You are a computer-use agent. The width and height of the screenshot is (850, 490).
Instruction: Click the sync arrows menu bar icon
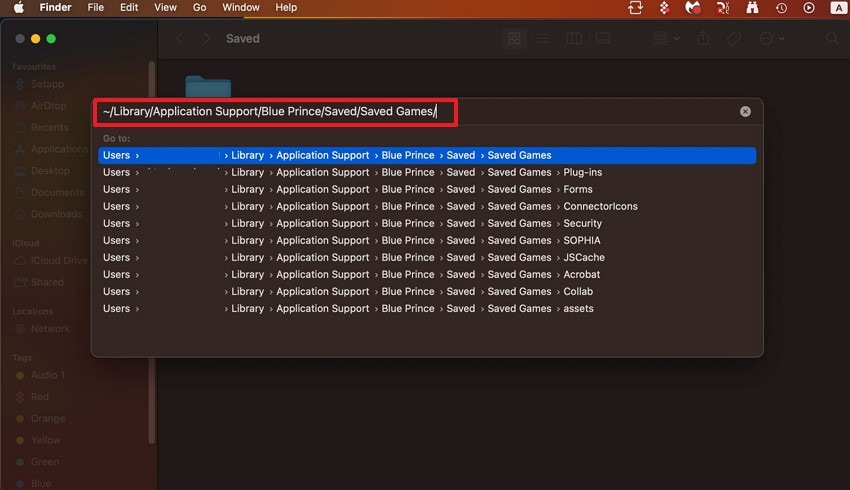tap(635, 8)
